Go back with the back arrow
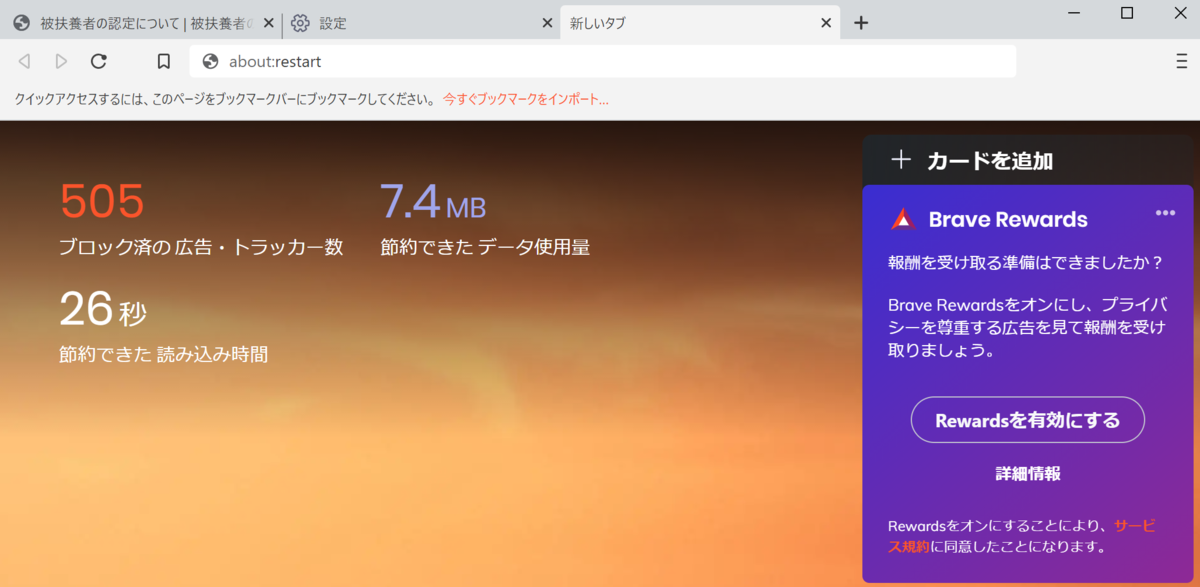This screenshot has width=1200, height=587. click(x=25, y=61)
